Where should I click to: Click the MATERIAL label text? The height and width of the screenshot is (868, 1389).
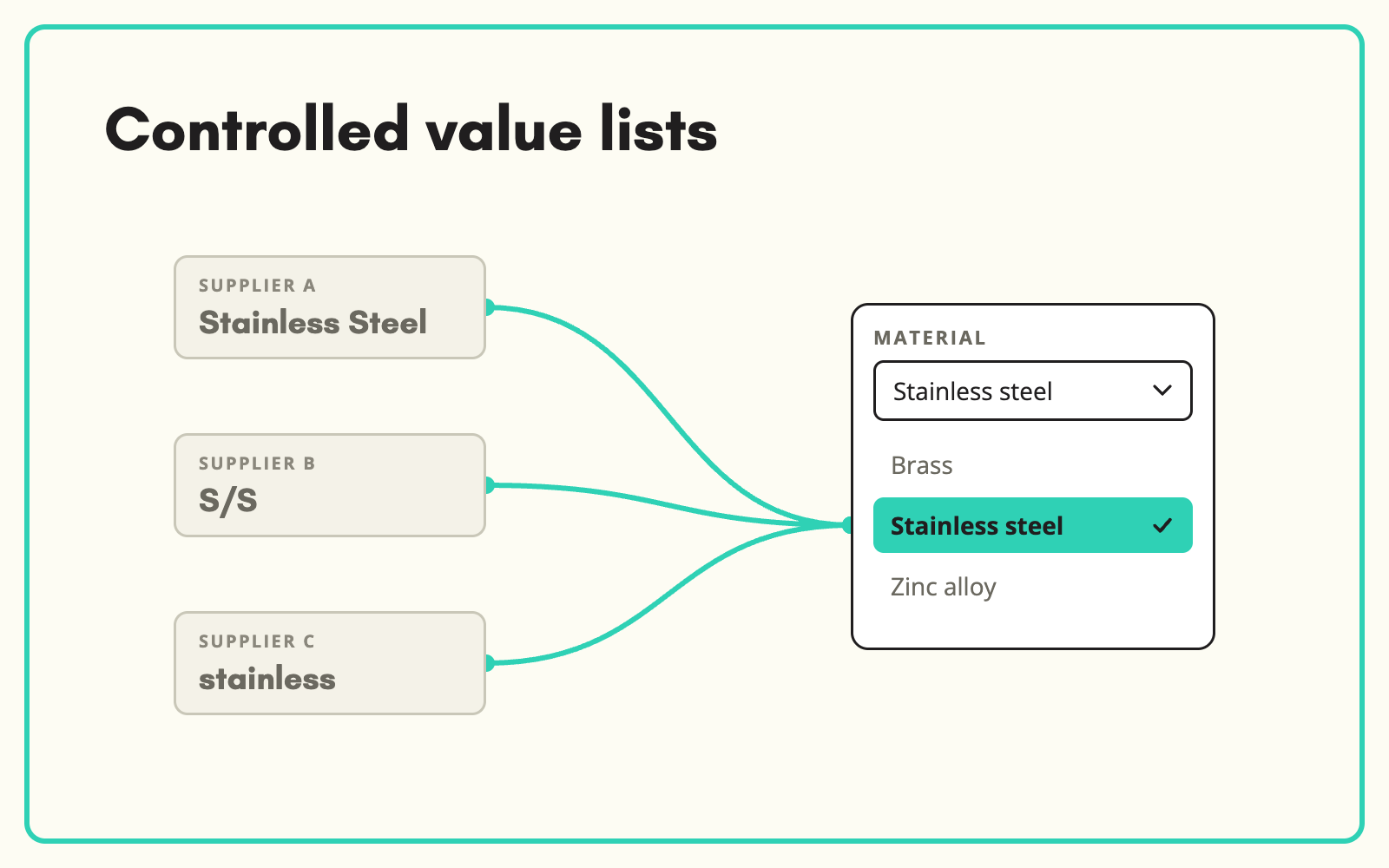(930, 338)
